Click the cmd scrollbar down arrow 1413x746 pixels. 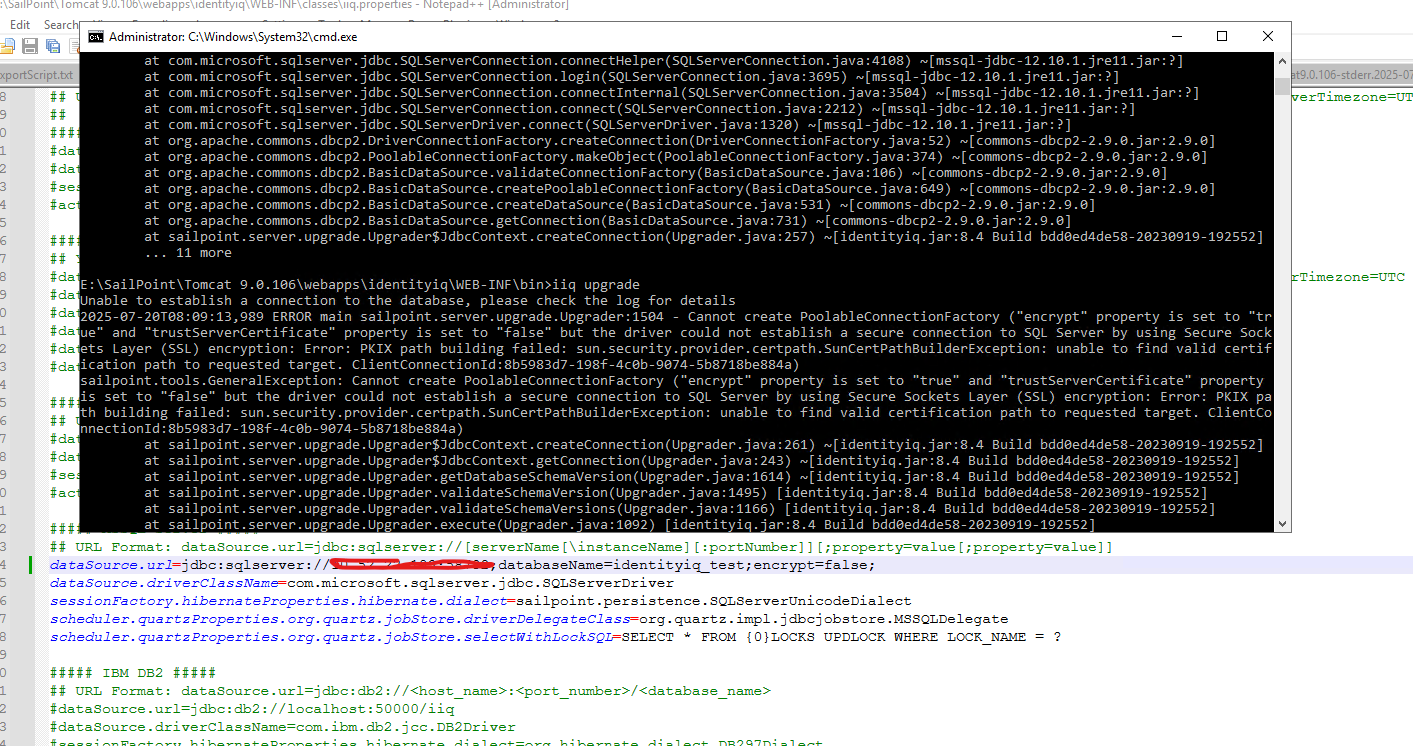point(1282,523)
